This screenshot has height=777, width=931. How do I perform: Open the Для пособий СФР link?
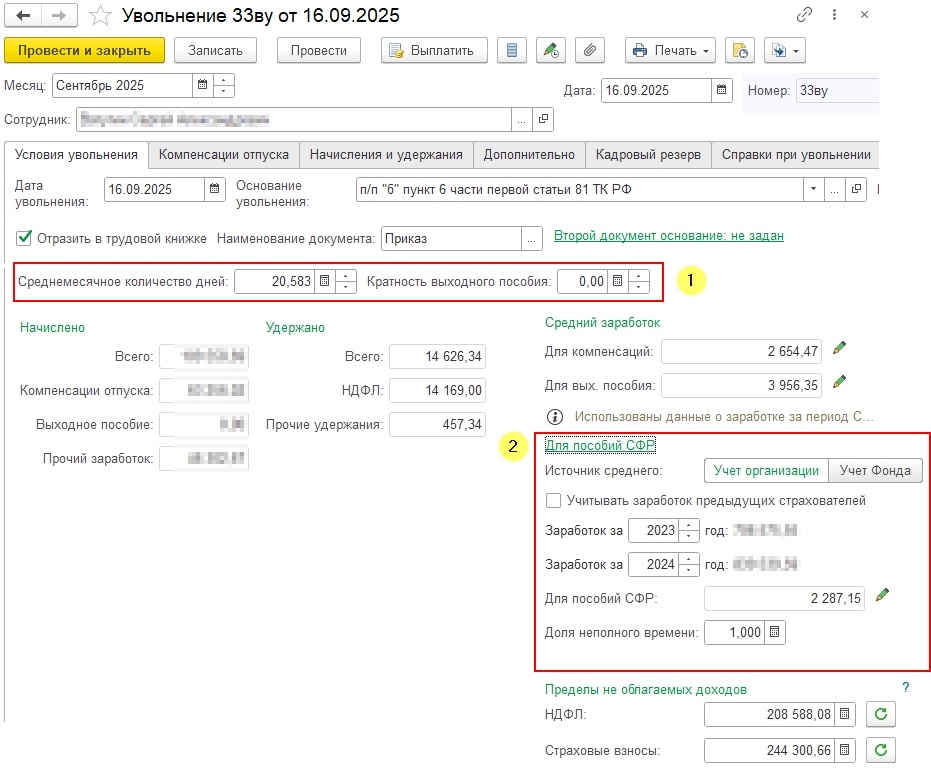[600, 445]
